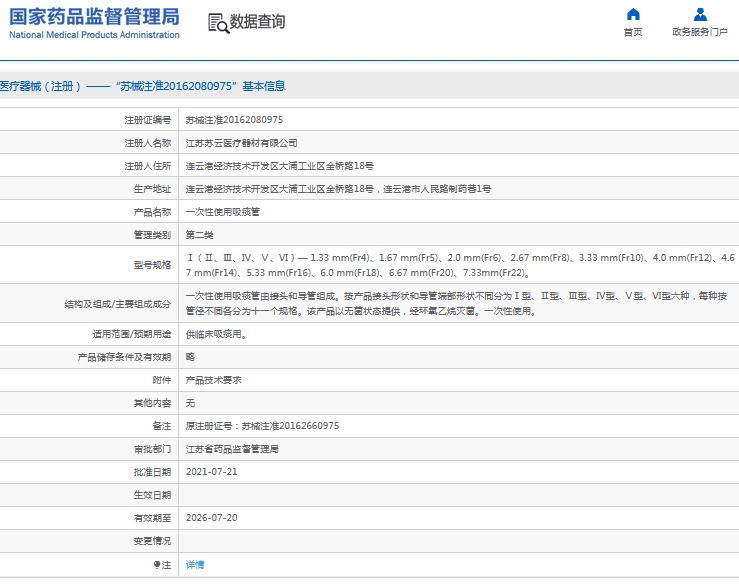Click approval date 2021-07-21
Screen dimensions: 739x585
(212, 472)
